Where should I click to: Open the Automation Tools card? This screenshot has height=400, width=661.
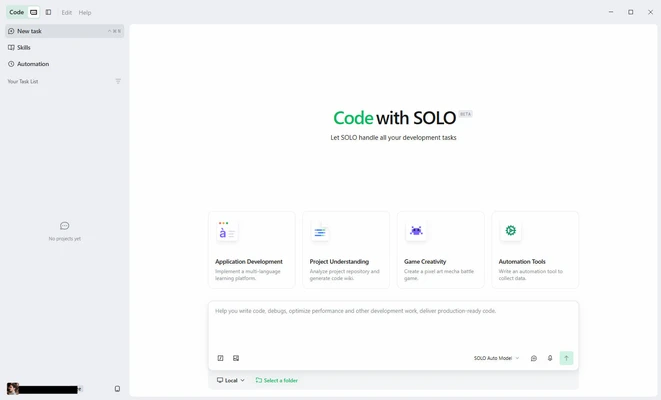tap(535, 250)
